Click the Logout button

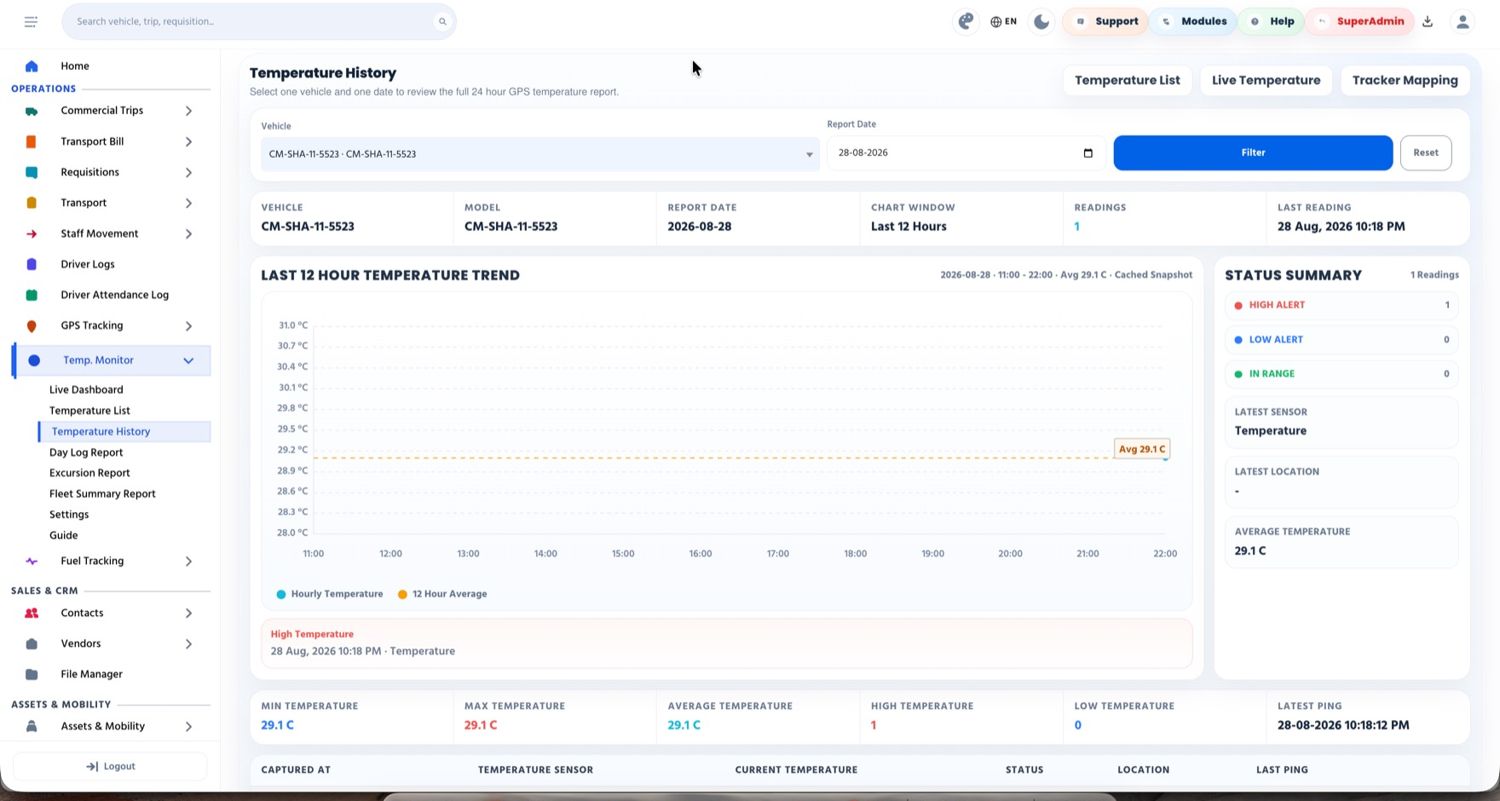(110, 766)
